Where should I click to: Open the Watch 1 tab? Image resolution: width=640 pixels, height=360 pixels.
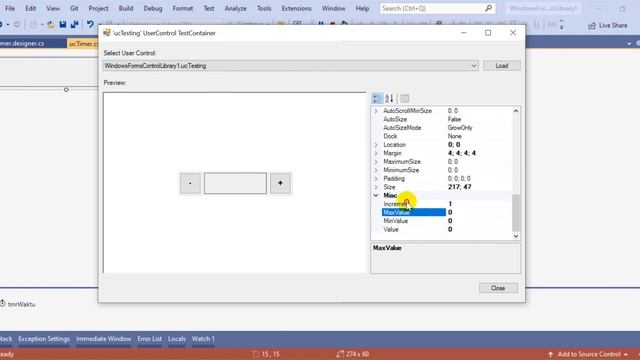tap(203, 339)
